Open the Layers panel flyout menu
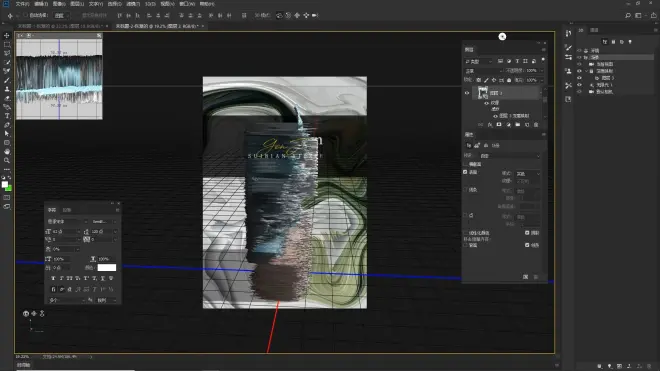 [x=543, y=50]
